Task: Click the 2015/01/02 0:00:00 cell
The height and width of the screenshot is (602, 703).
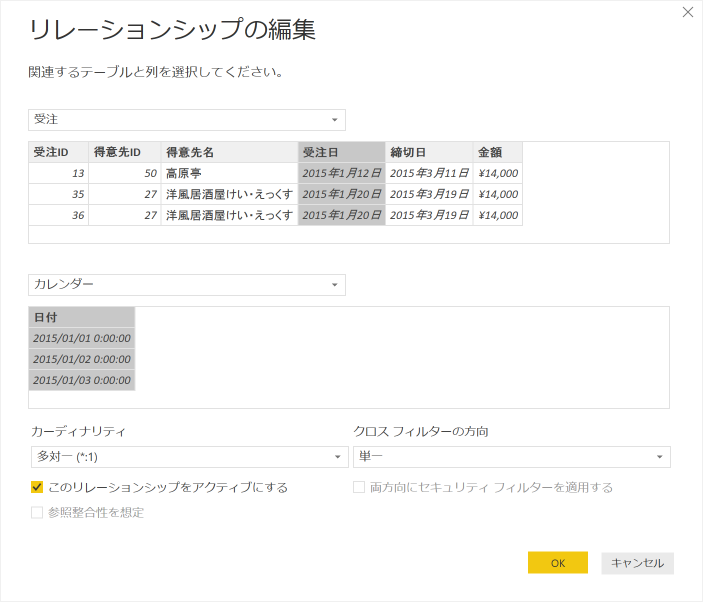Action: pos(82,359)
